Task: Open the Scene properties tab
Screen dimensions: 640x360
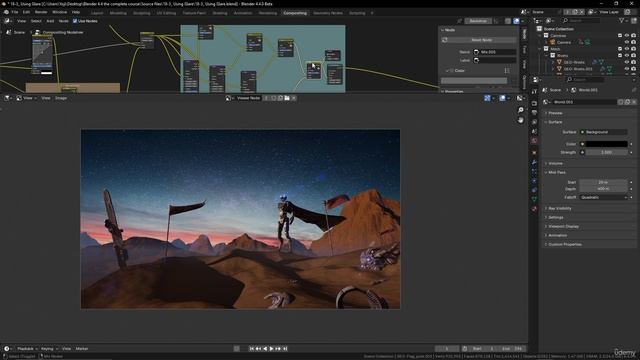Action: pyautogui.click(x=534, y=131)
